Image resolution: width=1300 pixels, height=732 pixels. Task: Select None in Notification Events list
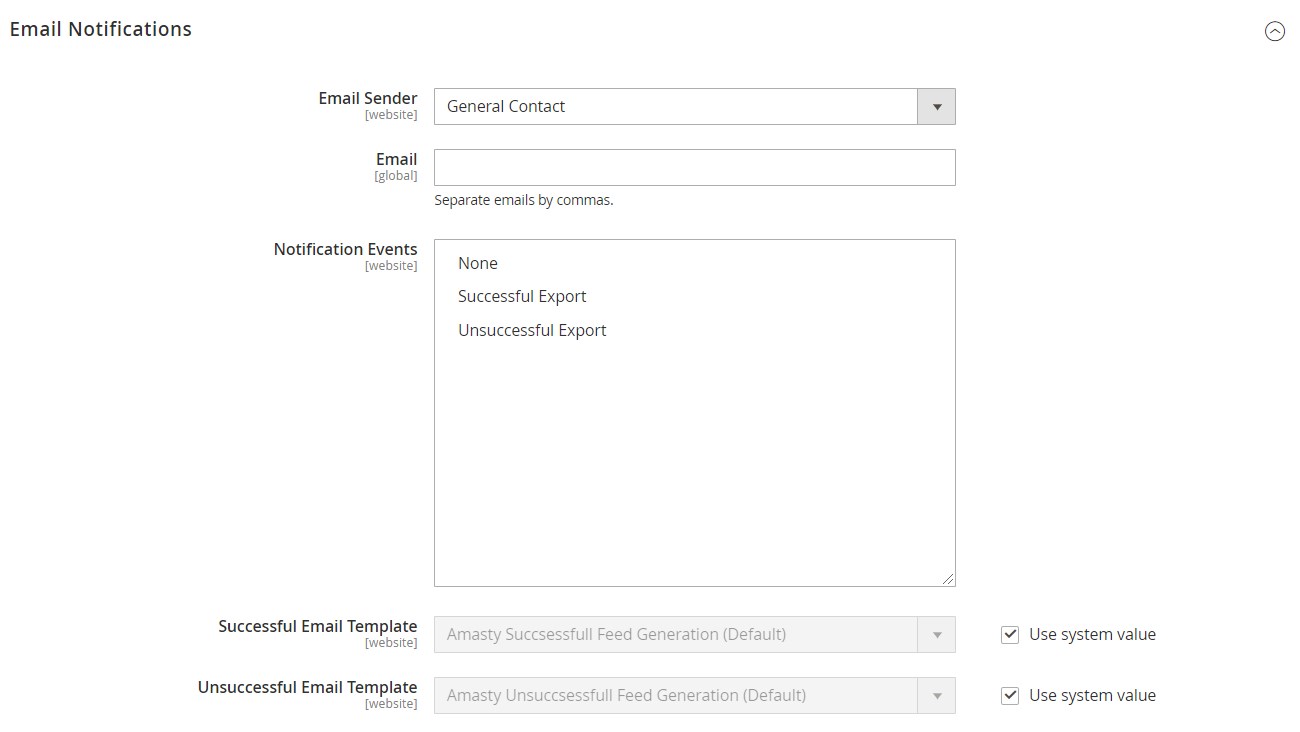coord(478,263)
